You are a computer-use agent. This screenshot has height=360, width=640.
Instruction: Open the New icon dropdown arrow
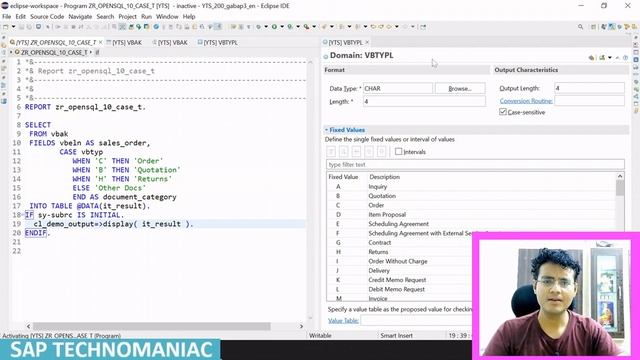tap(13, 27)
